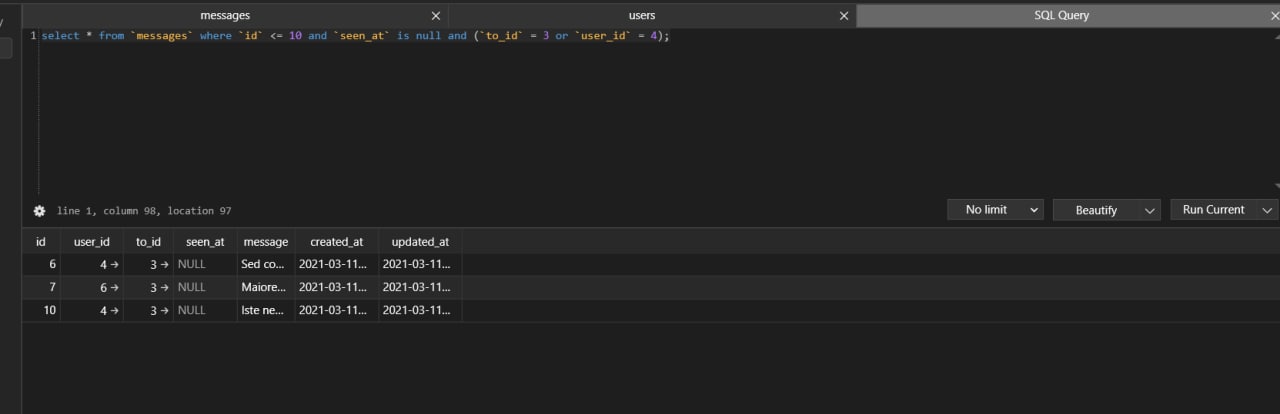Expand the Run Current options arrow
Image resolution: width=1280 pixels, height=414 pixels.
coord(1268,210)
